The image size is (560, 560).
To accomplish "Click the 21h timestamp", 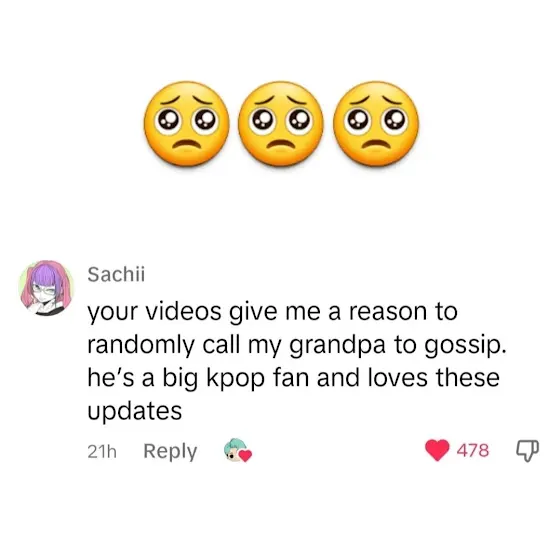I will pyautogui.click(x=102, y=452).
